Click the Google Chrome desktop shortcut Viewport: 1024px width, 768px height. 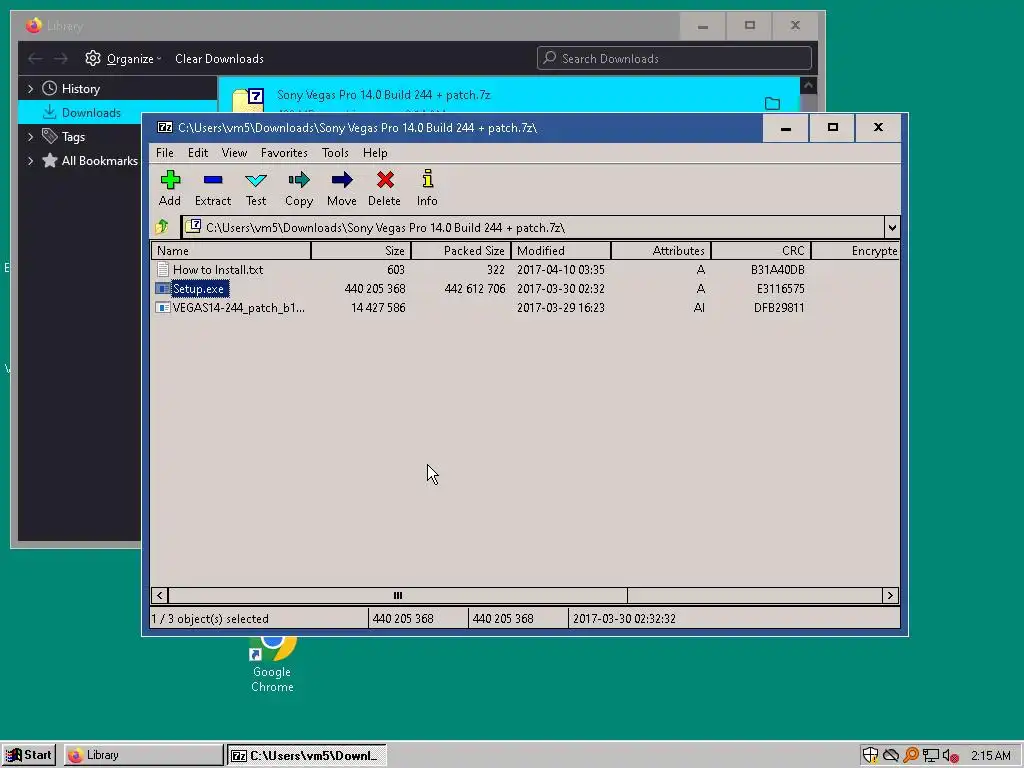click(x=272, y=663)
